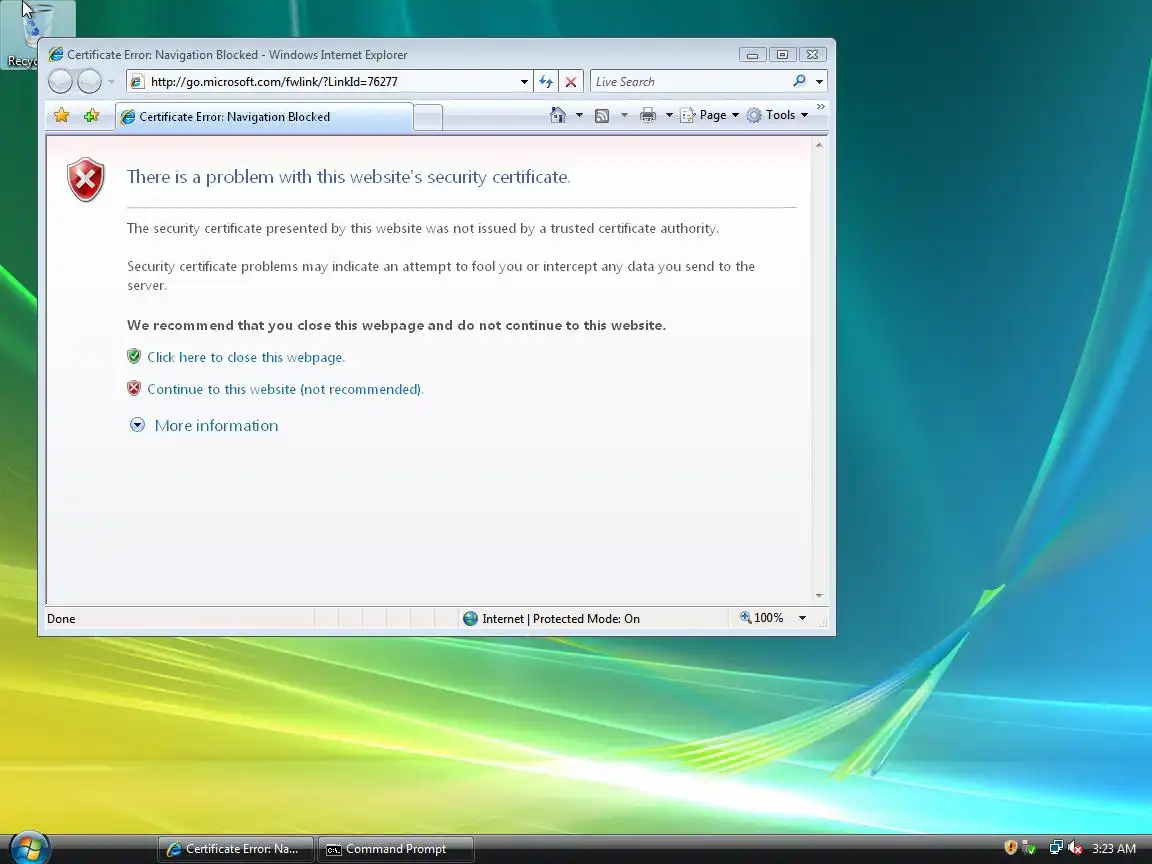This screenshot has width=1152, height=864.
Task: Click the Done status bar text
Action: coord(61,619)
